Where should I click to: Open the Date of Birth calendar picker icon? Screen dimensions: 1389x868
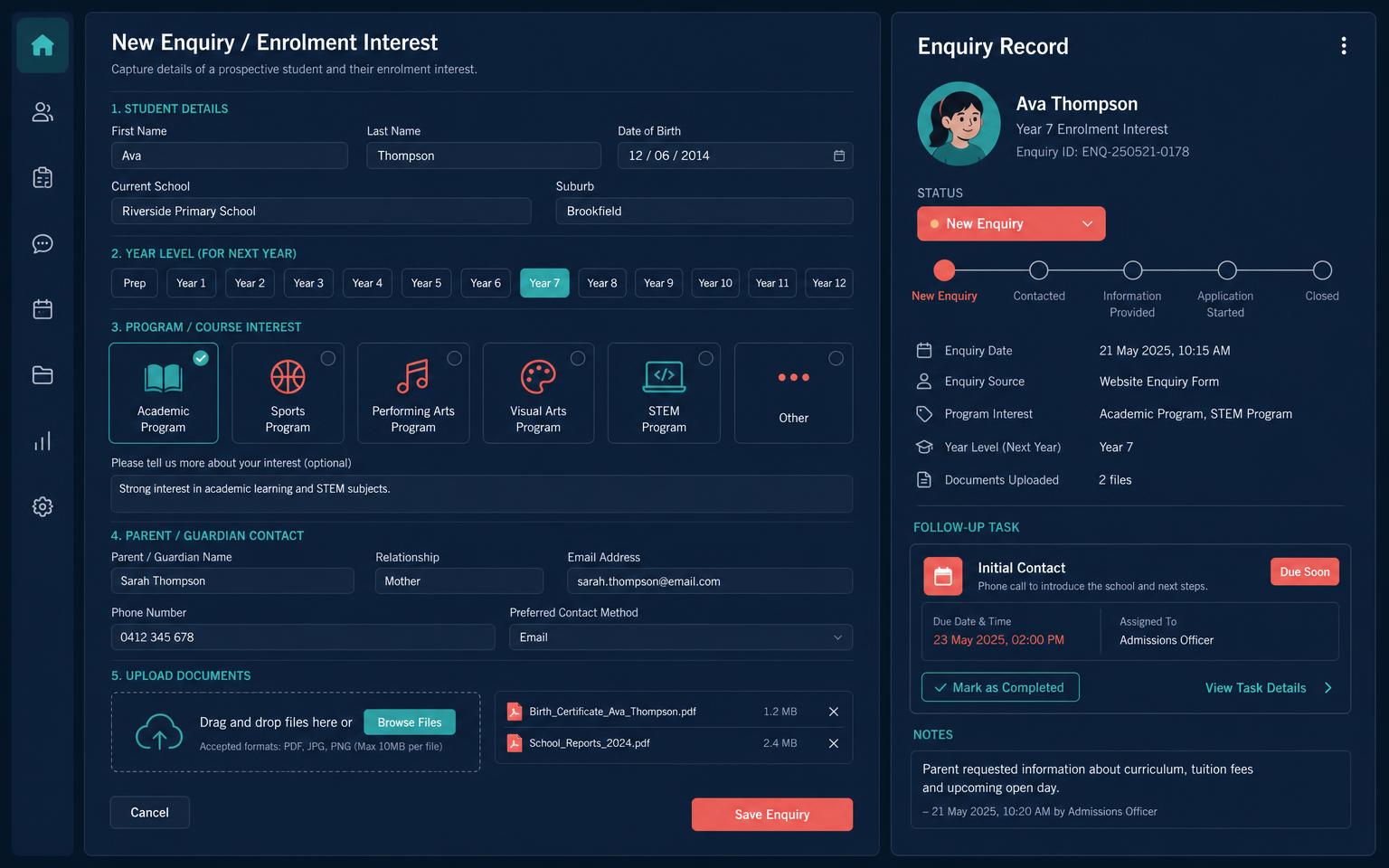(839, 156)
